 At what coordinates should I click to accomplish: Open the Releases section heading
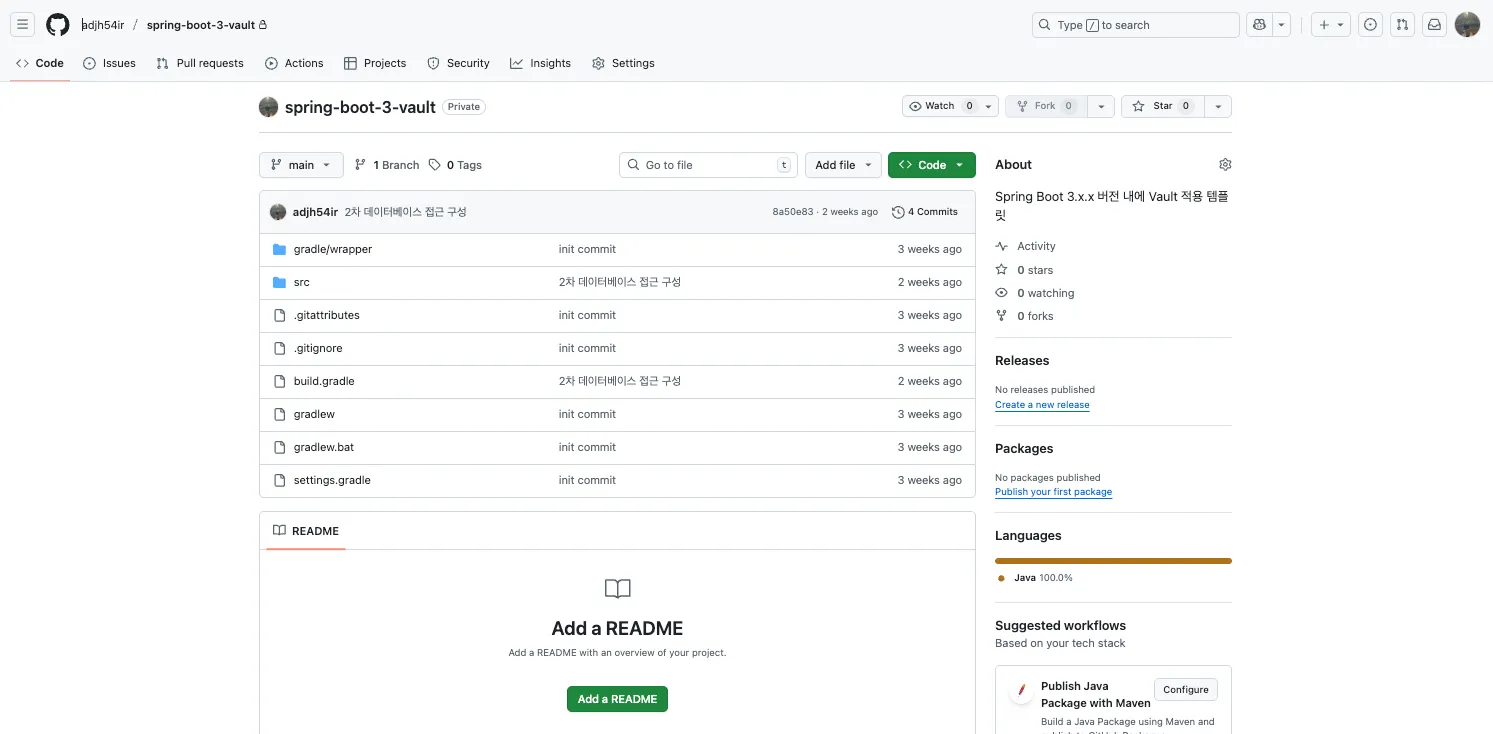click(1022, 361)
